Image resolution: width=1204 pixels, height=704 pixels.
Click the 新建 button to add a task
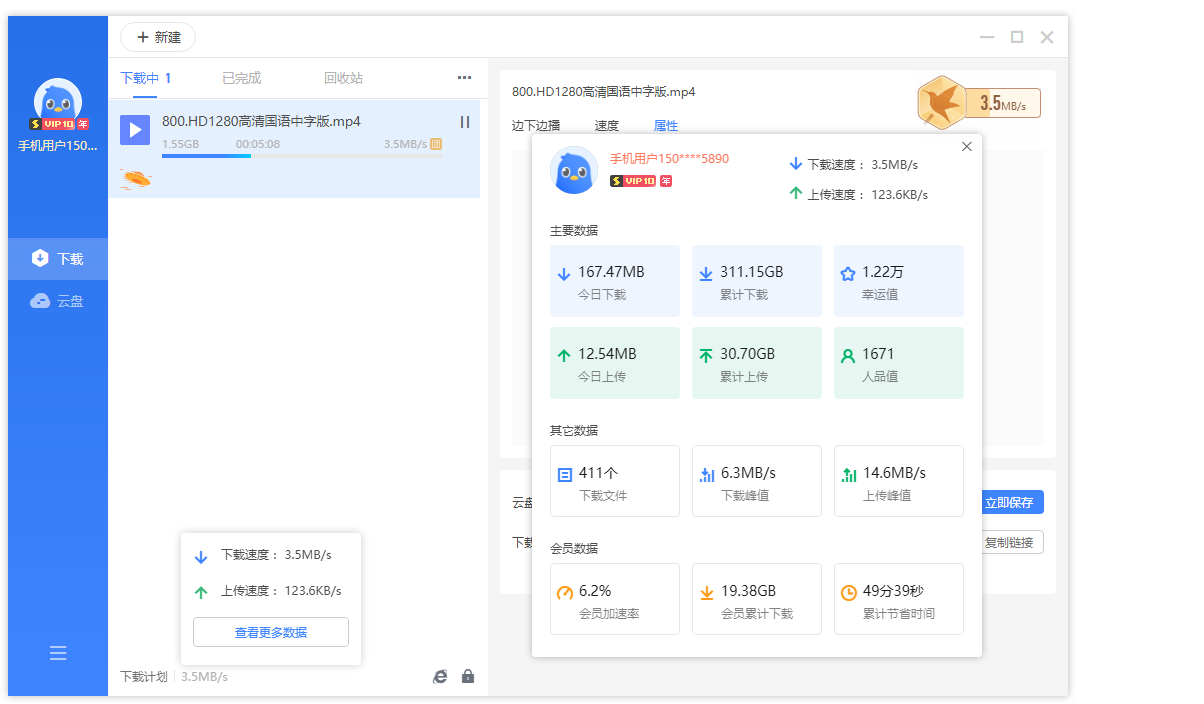tap(158, 37)
